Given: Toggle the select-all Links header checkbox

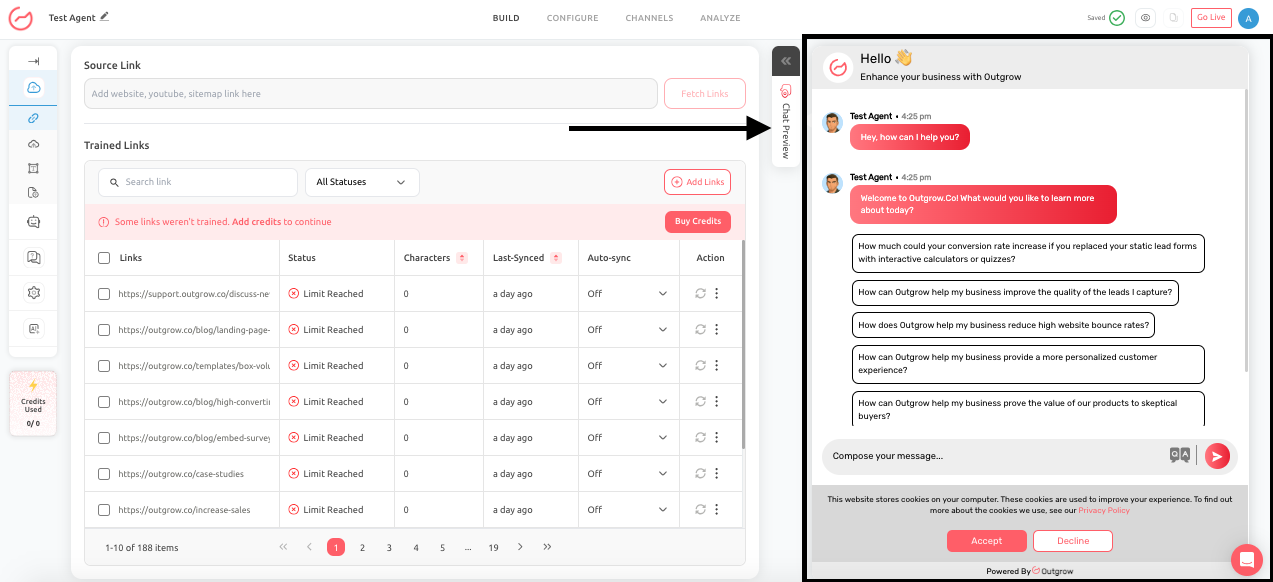Looking at the screenshot, I should click(x=104, y=258).
